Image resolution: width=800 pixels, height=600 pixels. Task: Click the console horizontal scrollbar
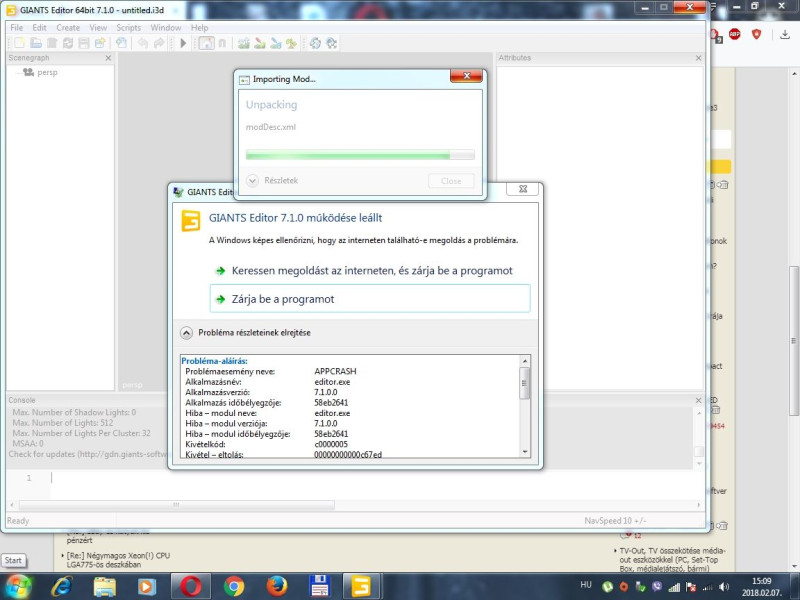point(177,505)
